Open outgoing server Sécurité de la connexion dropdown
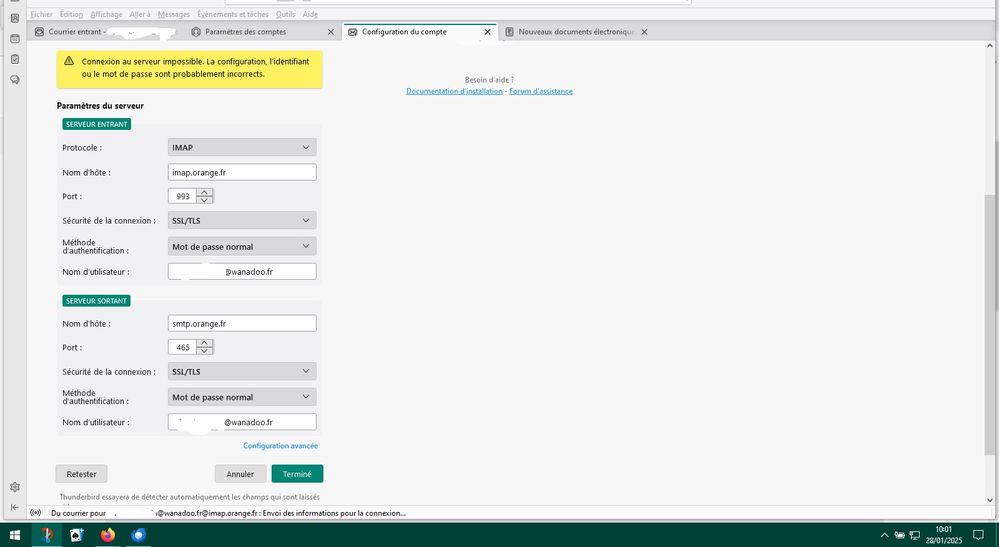 pos(242,371)
